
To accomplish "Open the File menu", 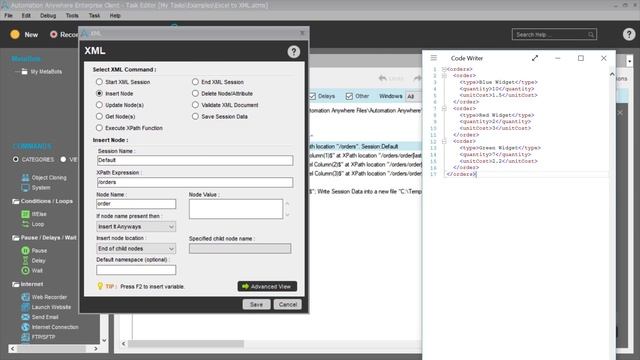I will tap(8, 16).
